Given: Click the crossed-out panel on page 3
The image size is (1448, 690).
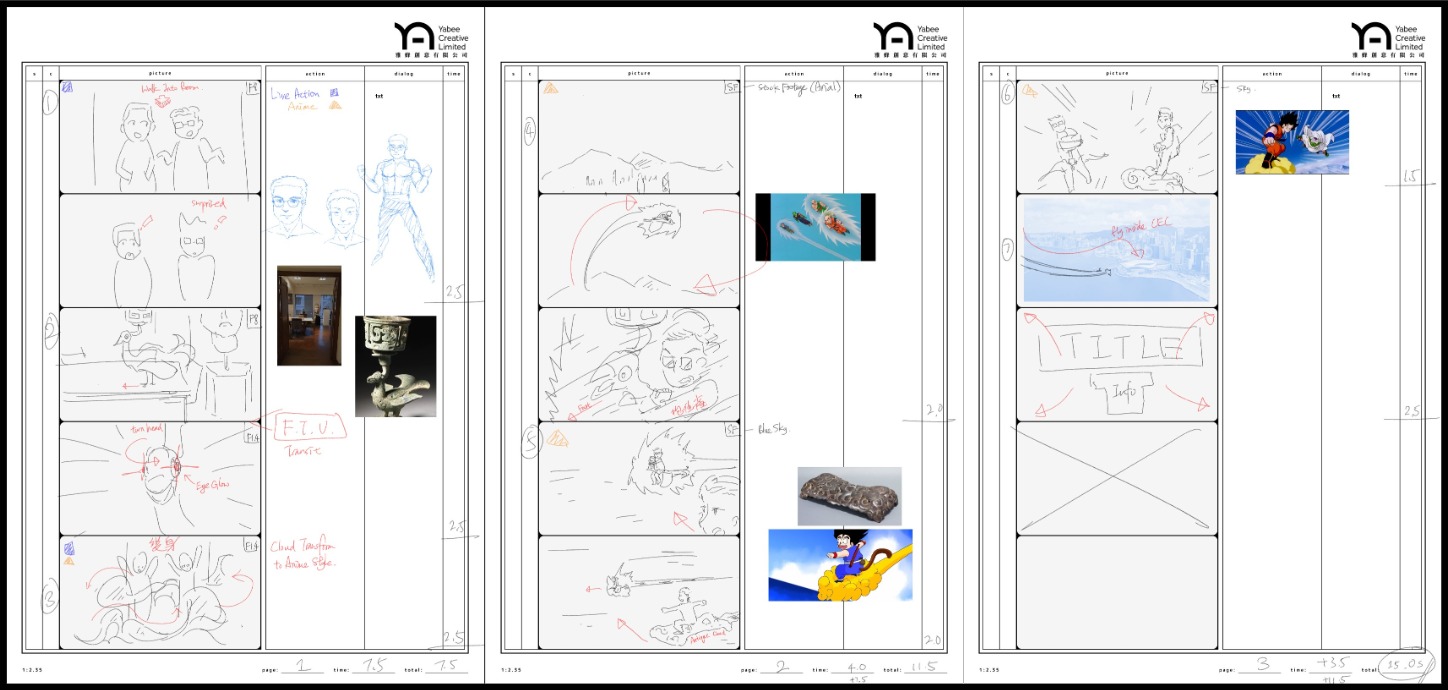Looking at the screenshot, I should (x=1117, y=478).
